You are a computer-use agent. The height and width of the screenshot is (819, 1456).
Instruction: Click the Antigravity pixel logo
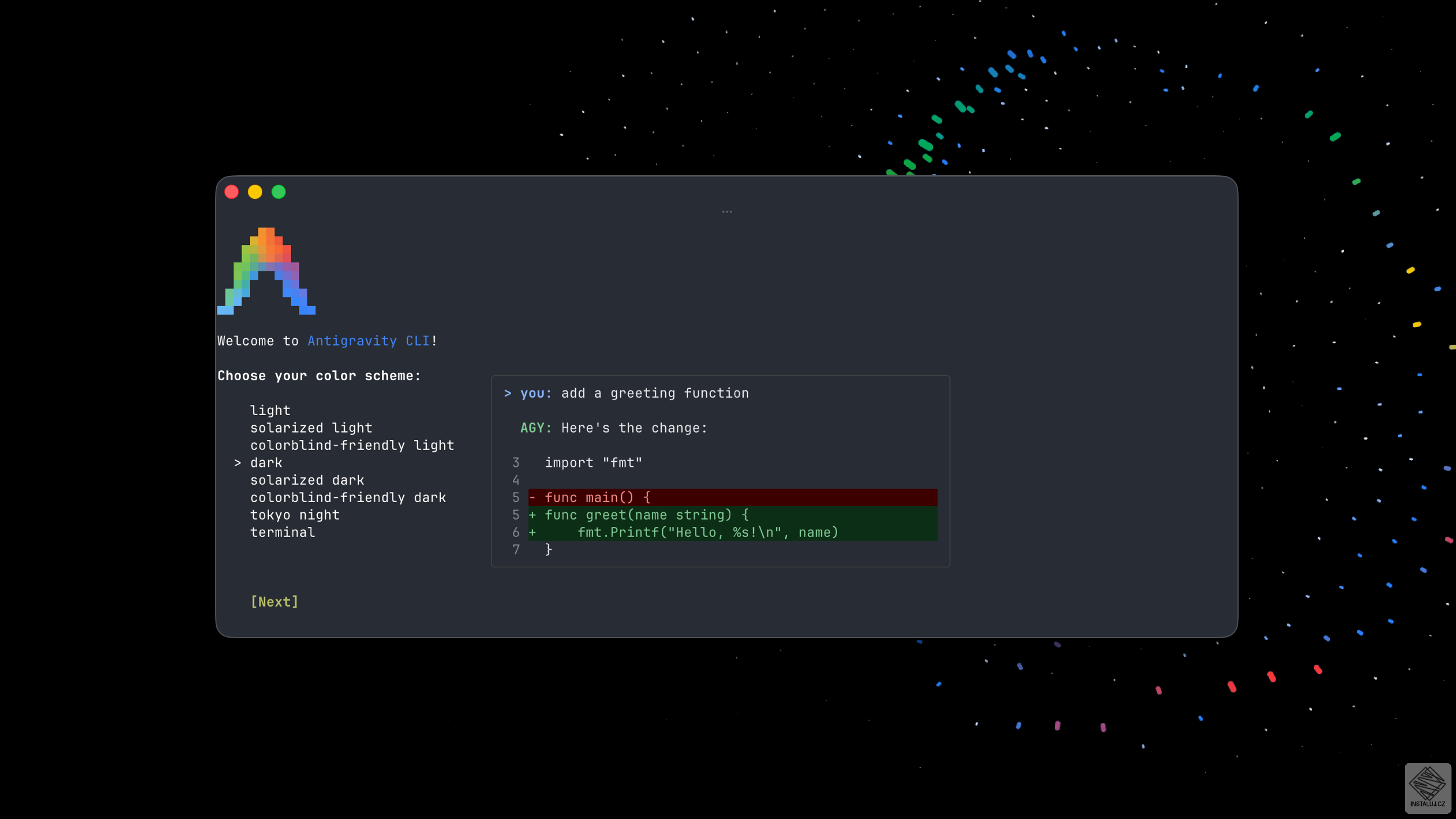click(x=266, y=271)
